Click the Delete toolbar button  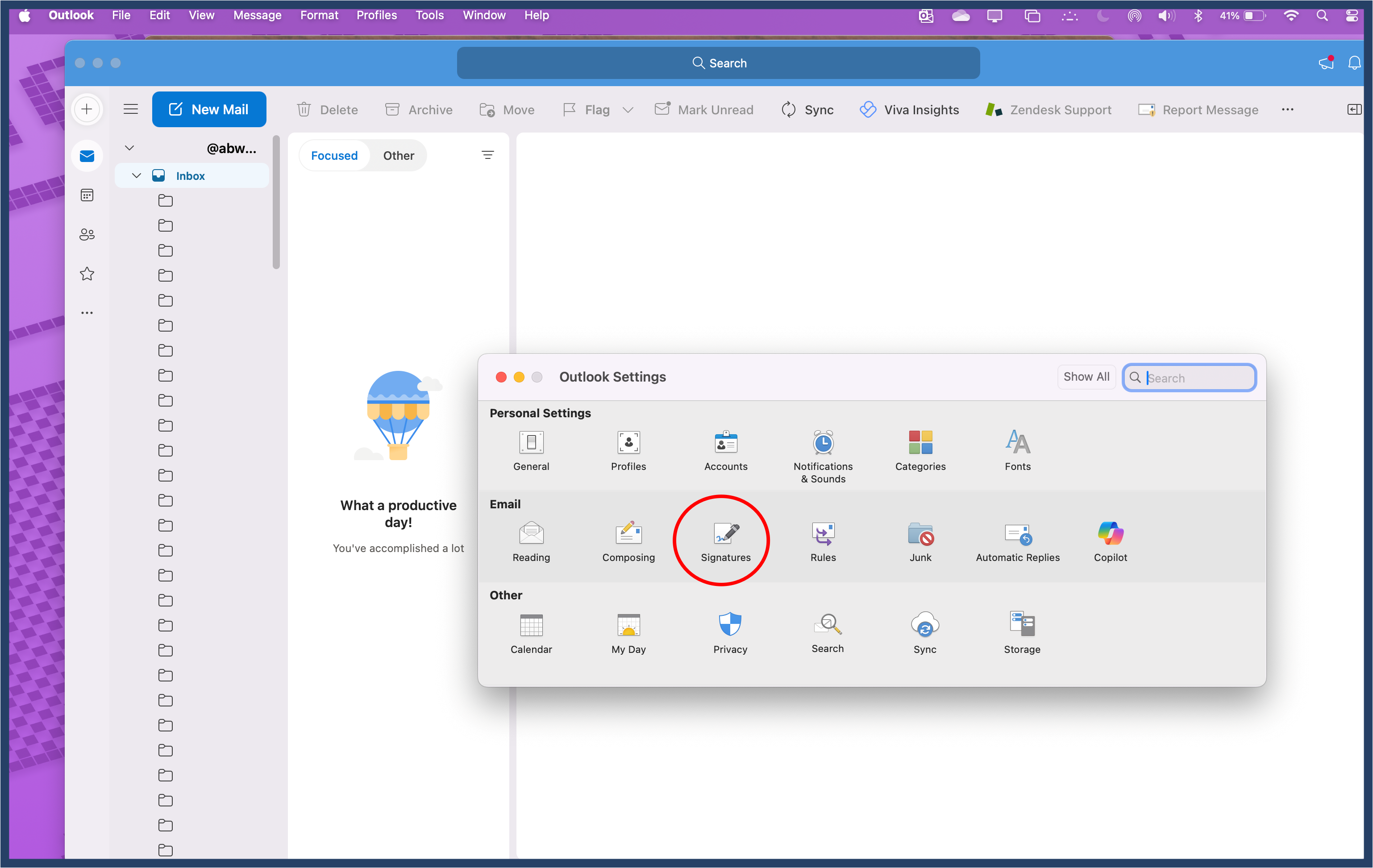328,109
